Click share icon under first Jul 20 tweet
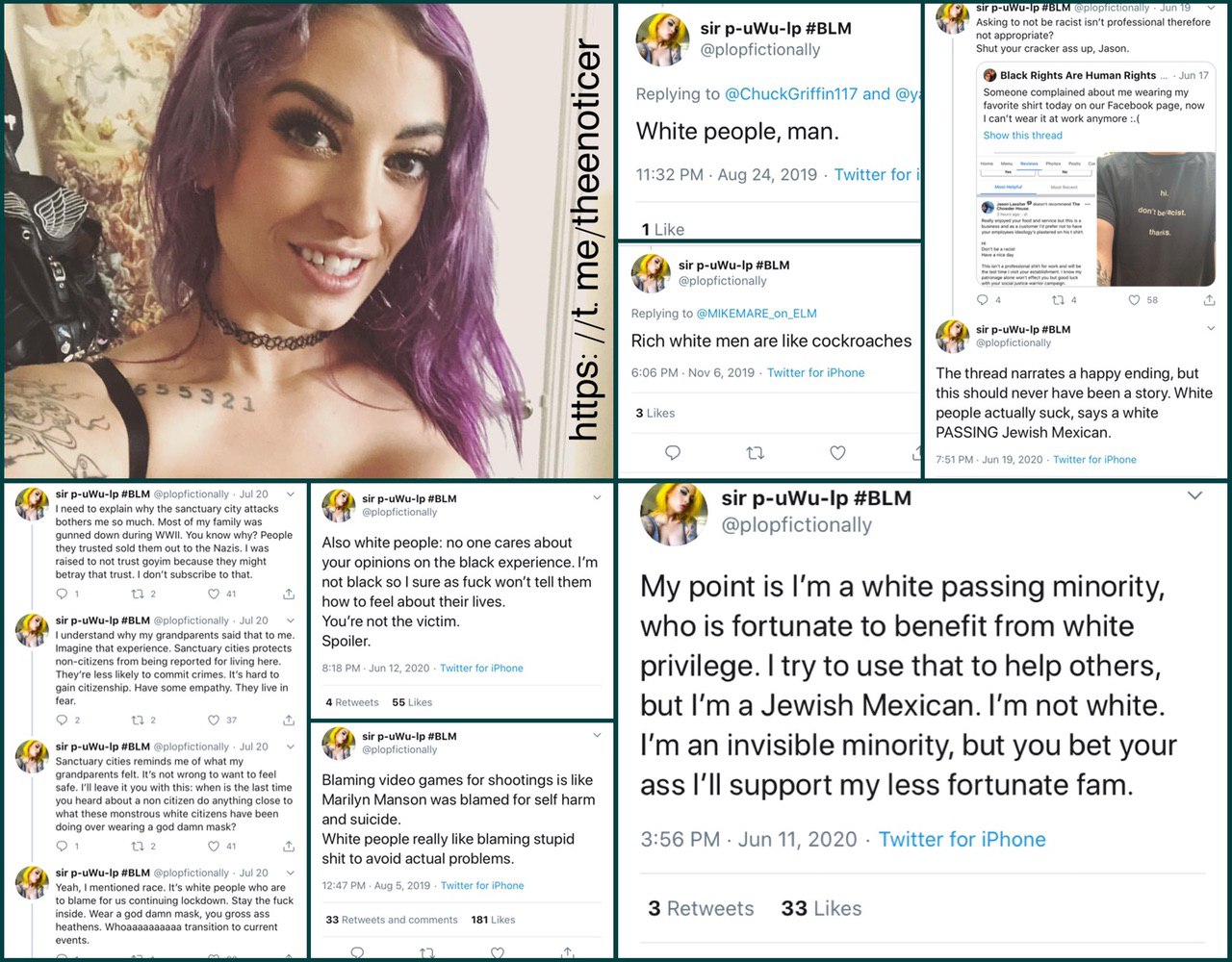Viewport: 1232px width, 962px height. click(288, 594)
